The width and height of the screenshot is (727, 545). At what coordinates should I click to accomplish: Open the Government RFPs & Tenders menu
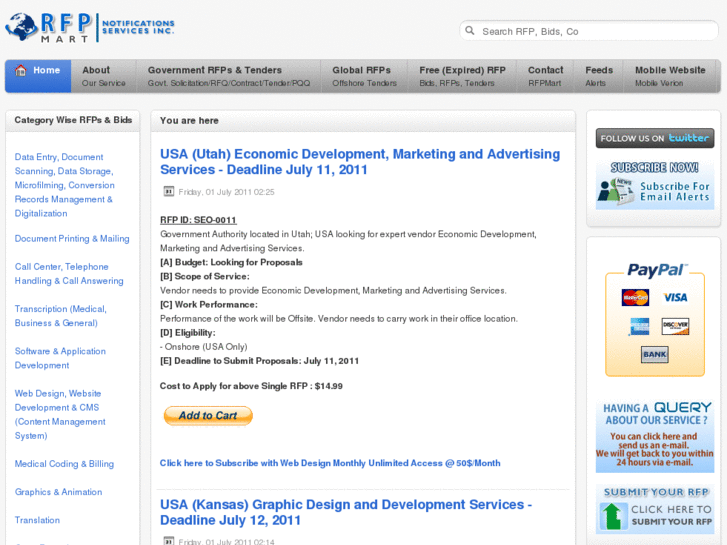pyautogui.click(x=215, y=76)
